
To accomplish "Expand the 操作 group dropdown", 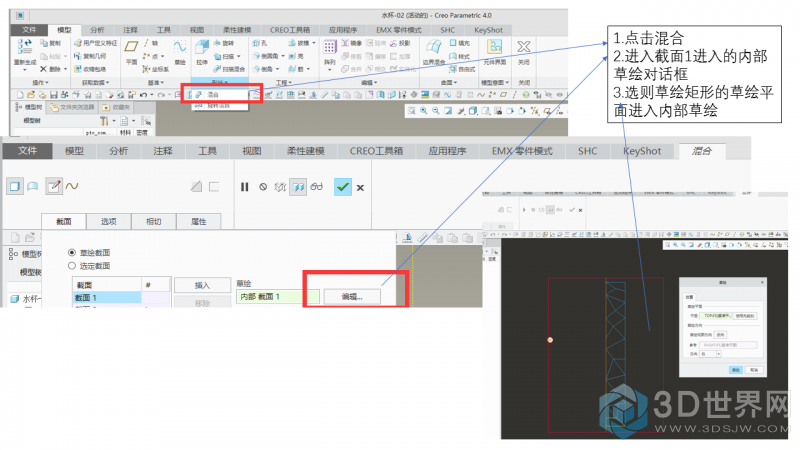I will (x=40, y=83).
